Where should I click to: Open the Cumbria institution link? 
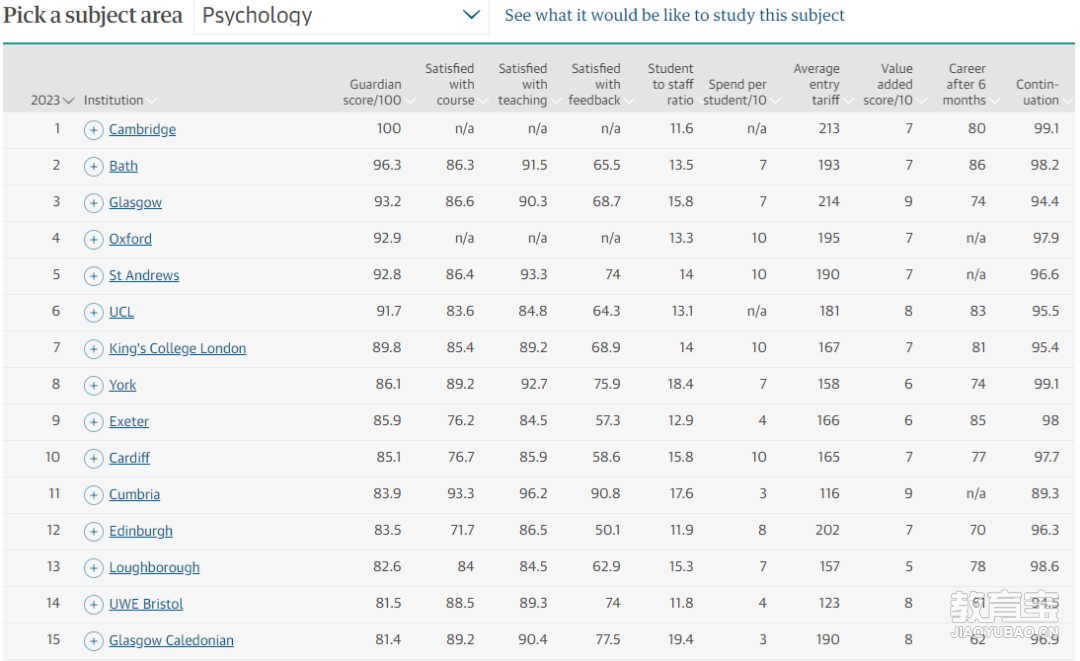pos(134,494)
